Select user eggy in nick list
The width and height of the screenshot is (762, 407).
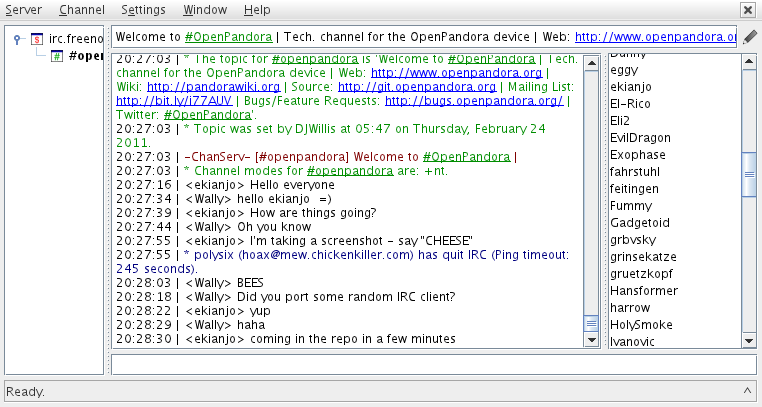pos(624,70)
